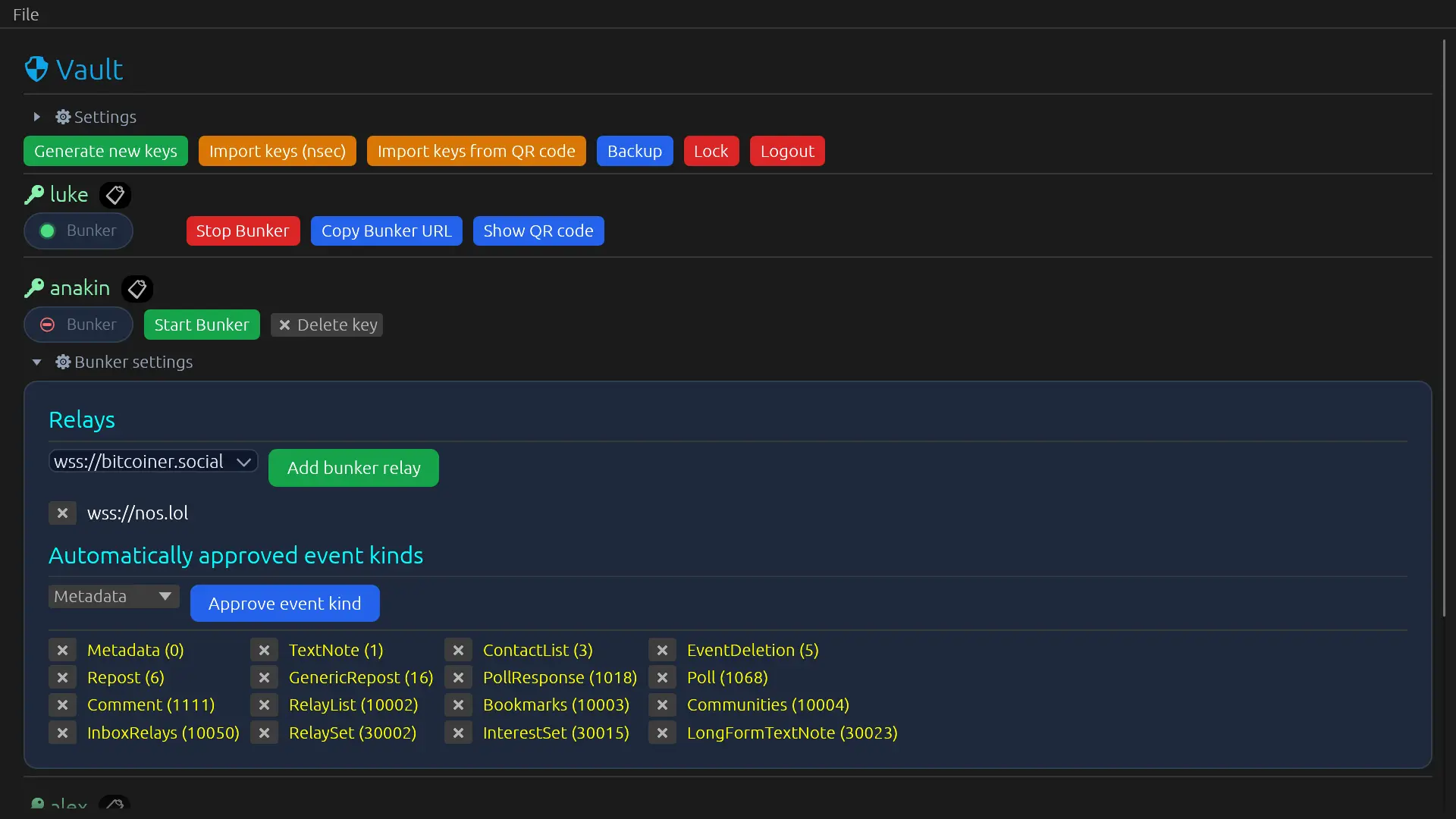Remove the InterestSet (30015) event kind

[x=458, y=733]
